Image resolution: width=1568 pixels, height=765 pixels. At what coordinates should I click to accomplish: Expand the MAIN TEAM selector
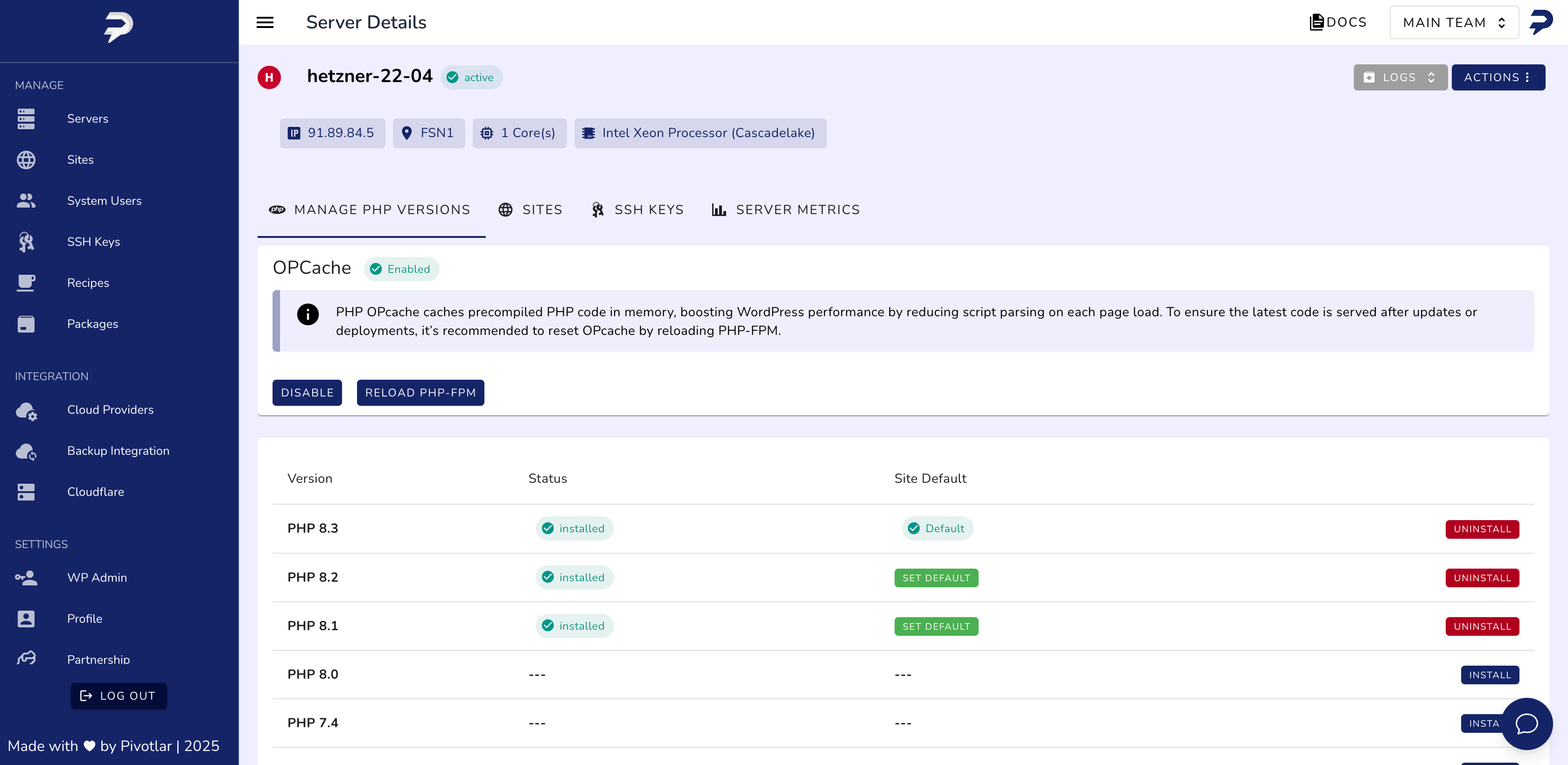[1454, 22]
